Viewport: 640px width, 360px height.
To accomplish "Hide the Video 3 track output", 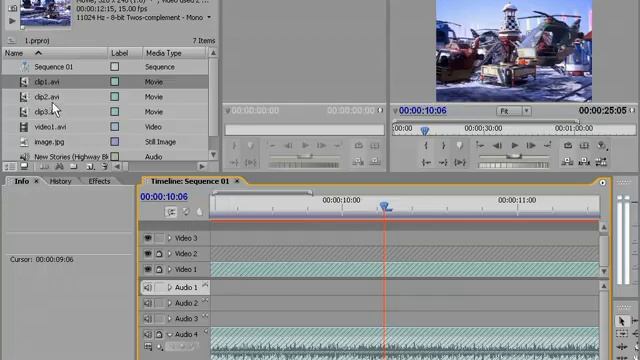I will pyautogui.click(x=148, y=238).
